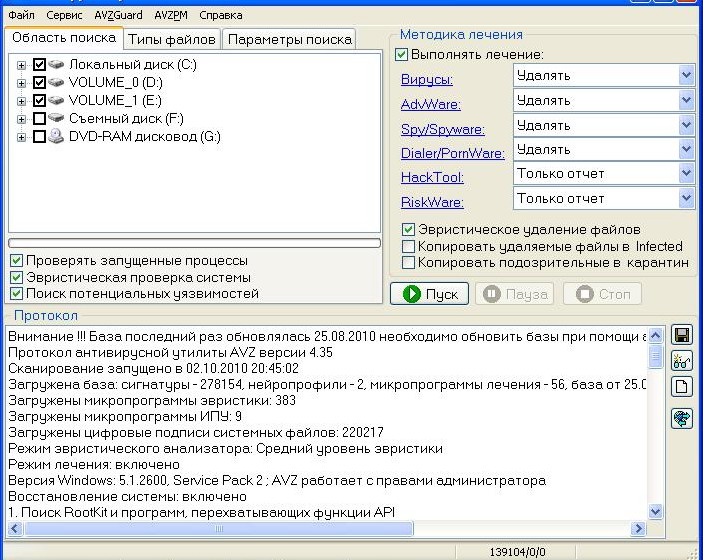Click protocol line 'Загружены микропрограммы ИПУ: 9'
Screen dimensions: 703x560
(125, 417)
